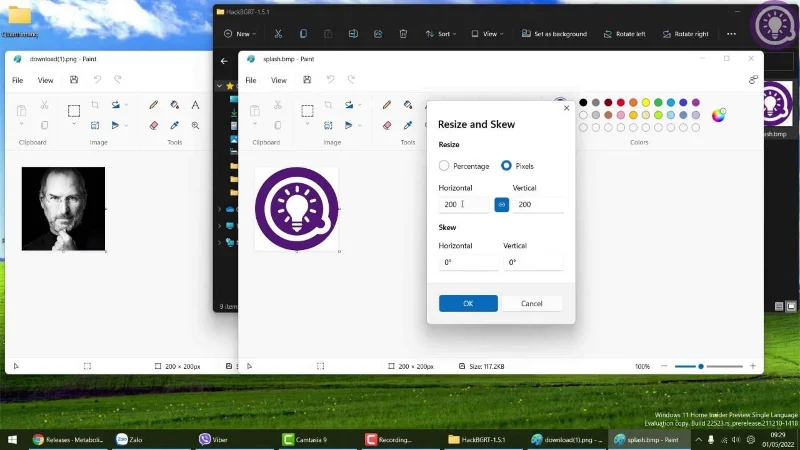Open Sort dropdown in File Explorer

441,34
